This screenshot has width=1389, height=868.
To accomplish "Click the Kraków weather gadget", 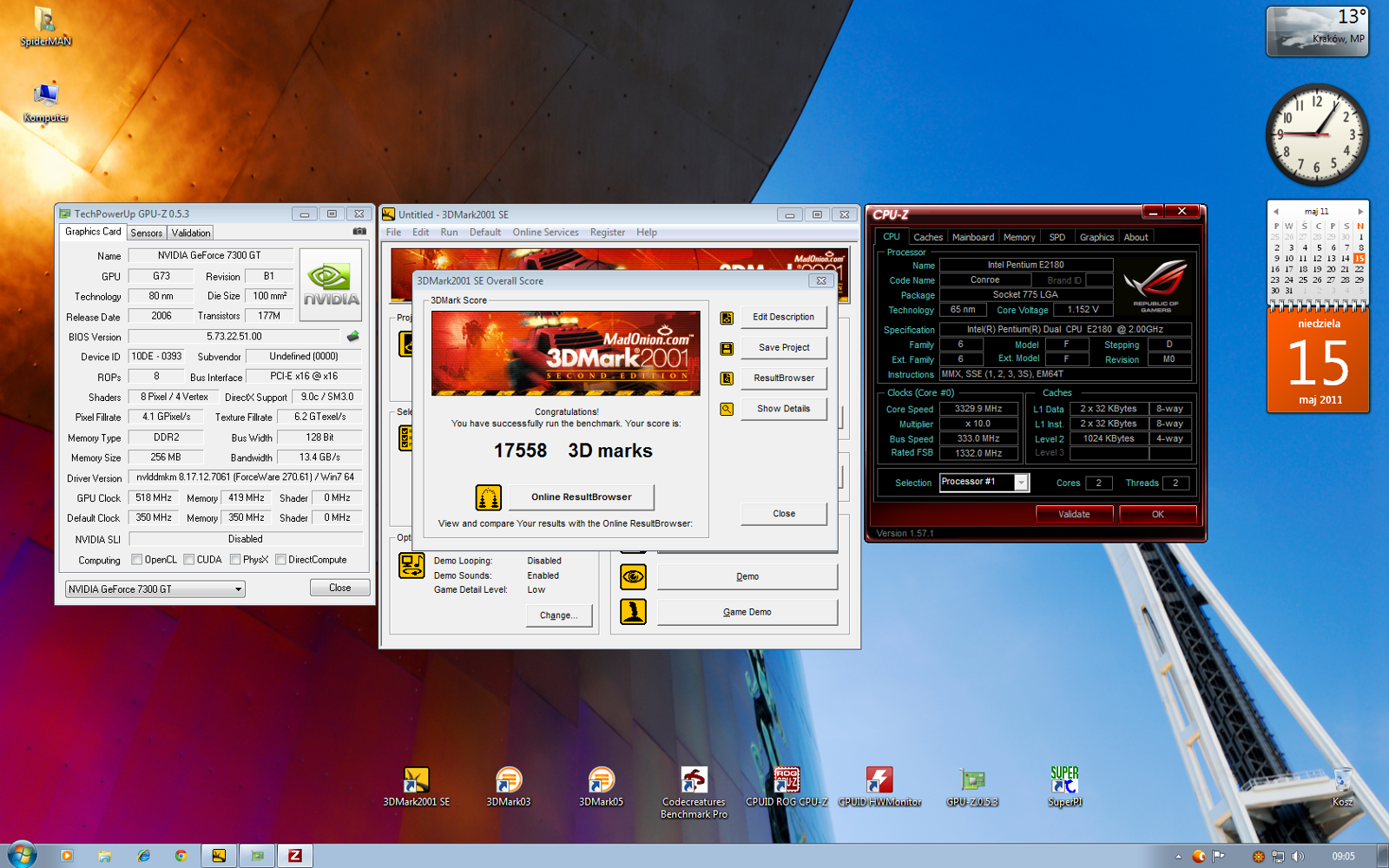I will (1317, 31).
